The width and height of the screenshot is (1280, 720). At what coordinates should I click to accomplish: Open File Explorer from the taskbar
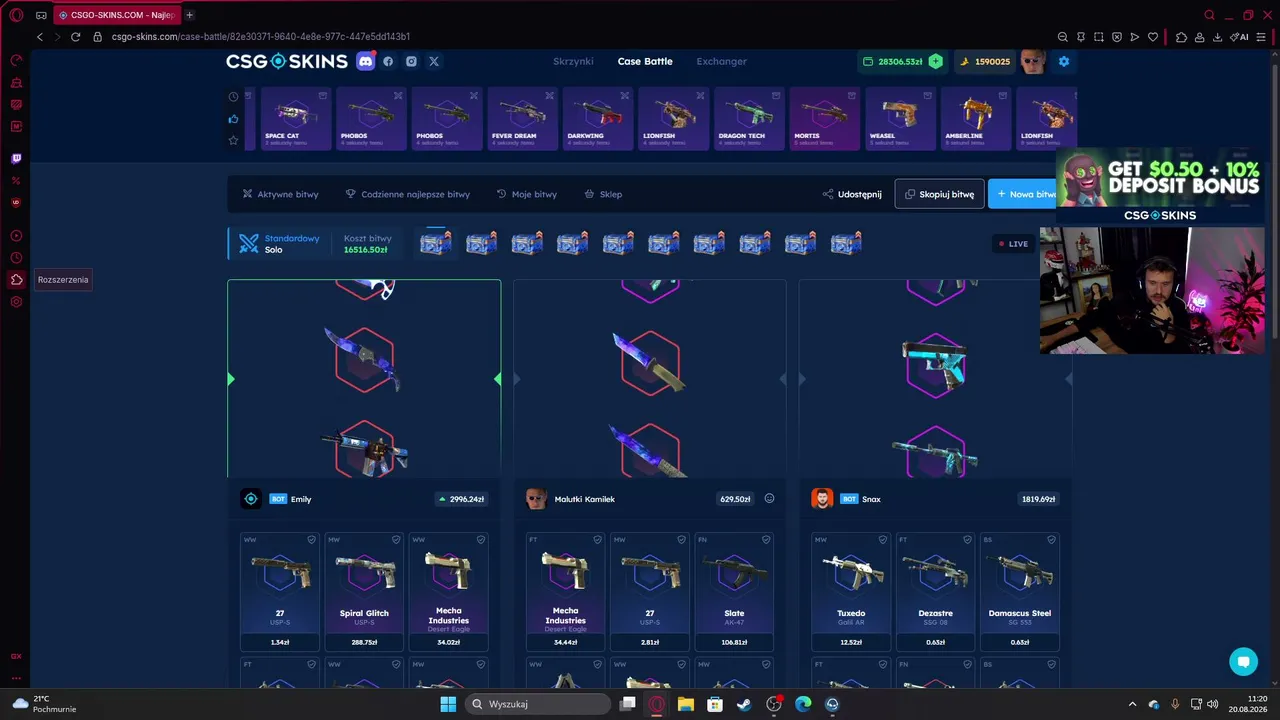(686, 704)
